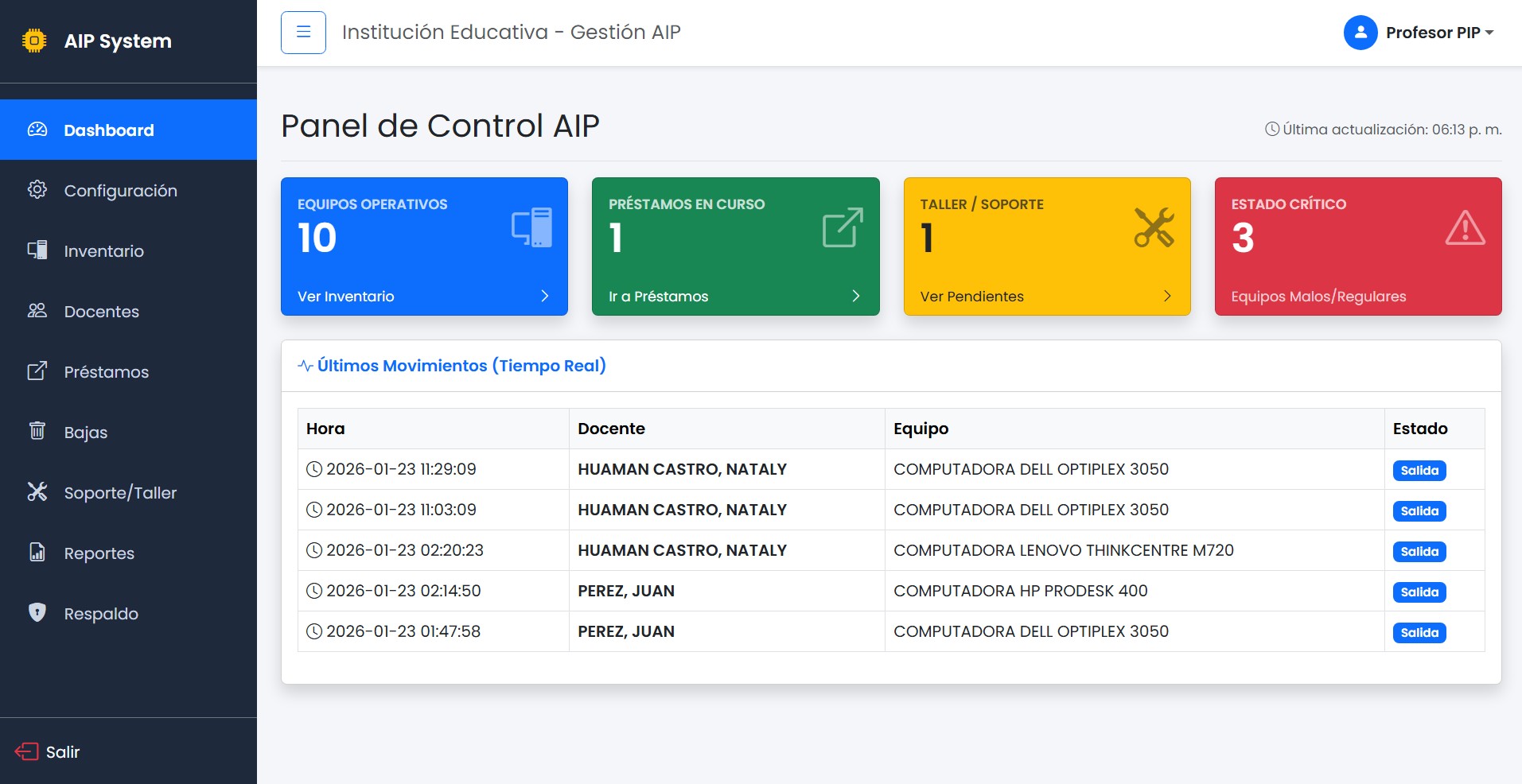Click the blue Salida badge on the first row
The height and width of the screenshot is (784, 1522).
coord(1419,470)
